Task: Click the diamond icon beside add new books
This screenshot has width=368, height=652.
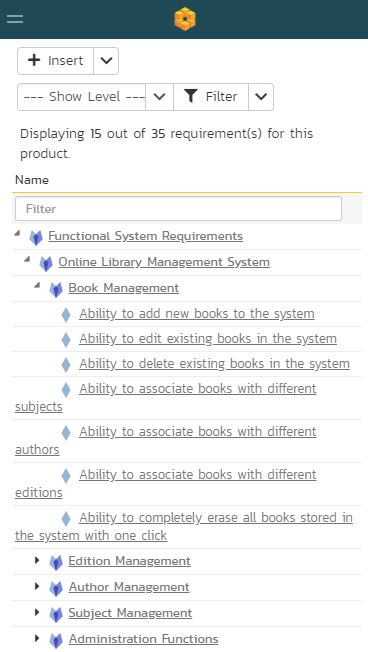Action: (x=66, y=315)
